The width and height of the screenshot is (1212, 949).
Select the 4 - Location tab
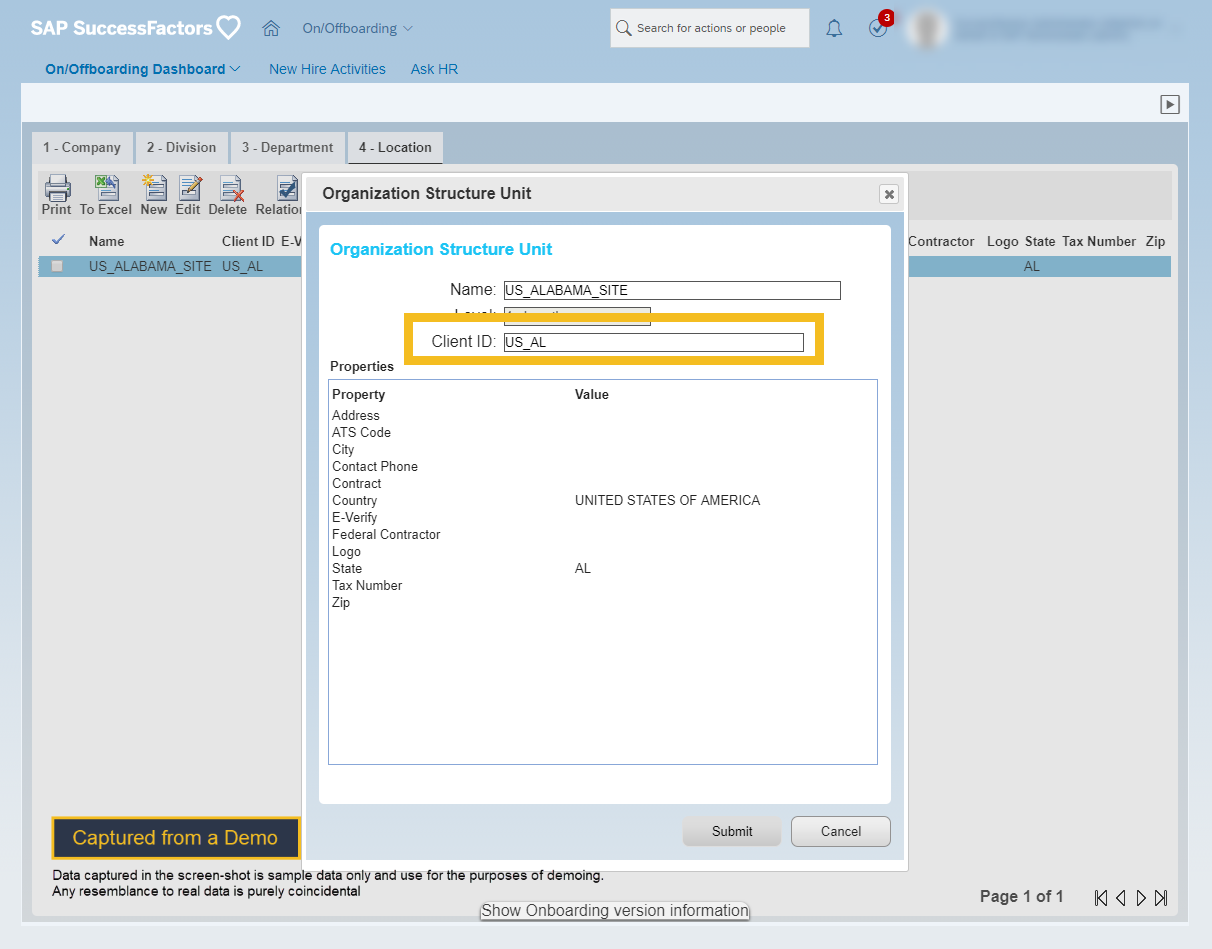click(395, 147)
